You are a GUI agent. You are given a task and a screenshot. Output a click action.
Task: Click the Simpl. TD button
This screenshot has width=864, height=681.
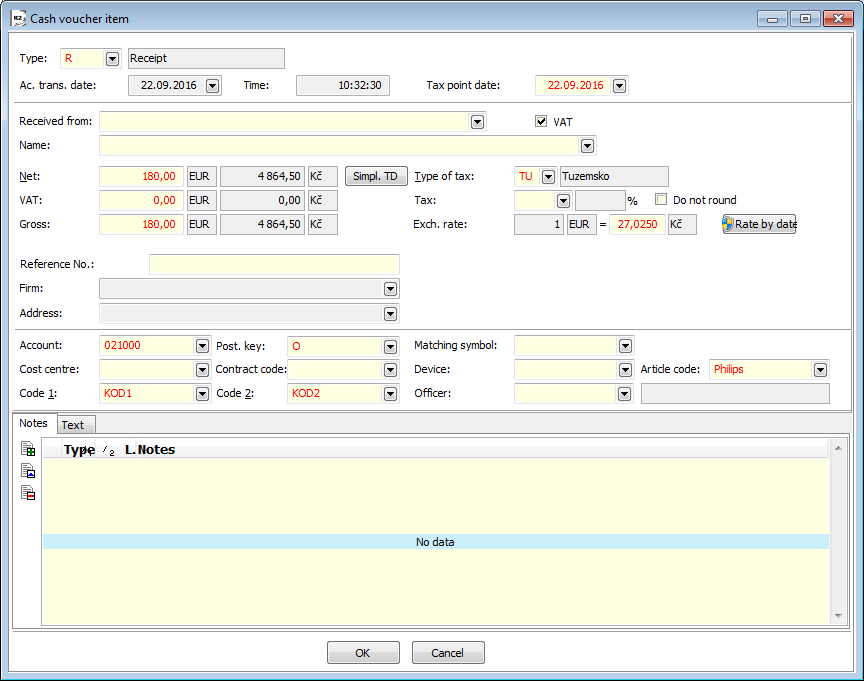[376, 176]
